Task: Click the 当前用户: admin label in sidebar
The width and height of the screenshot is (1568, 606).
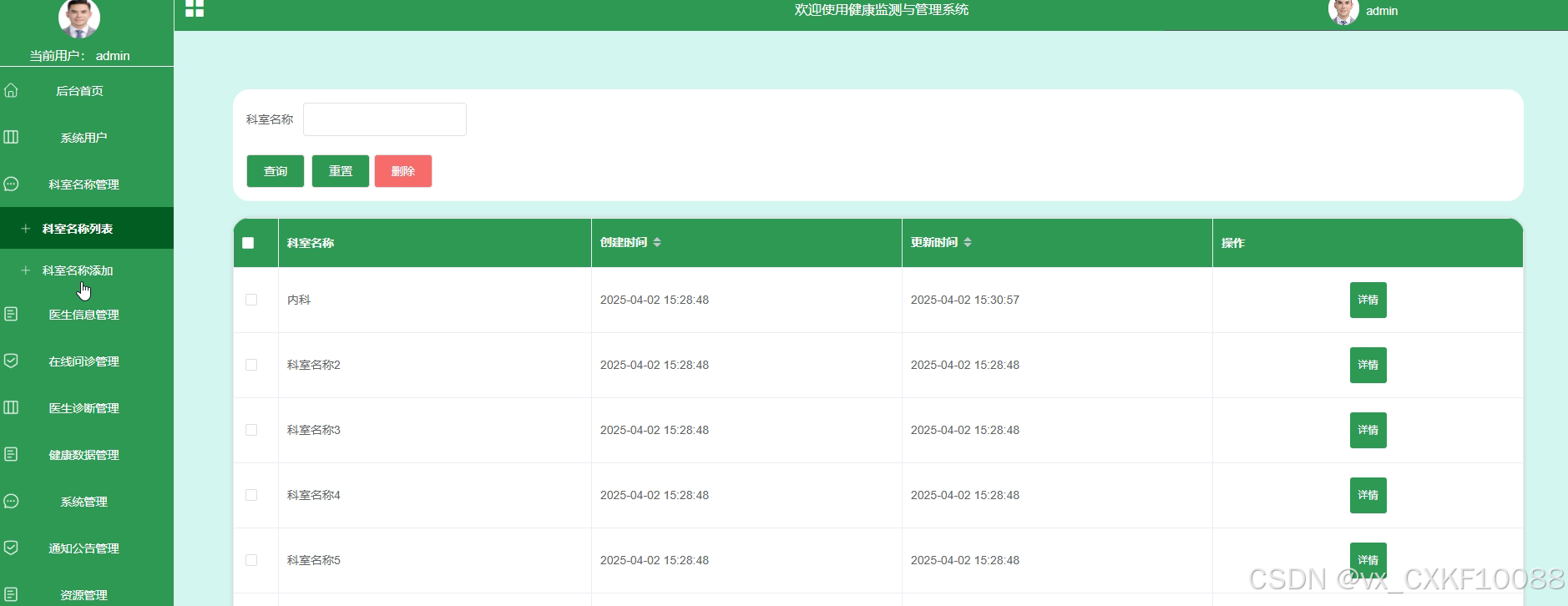Action: 80,56
